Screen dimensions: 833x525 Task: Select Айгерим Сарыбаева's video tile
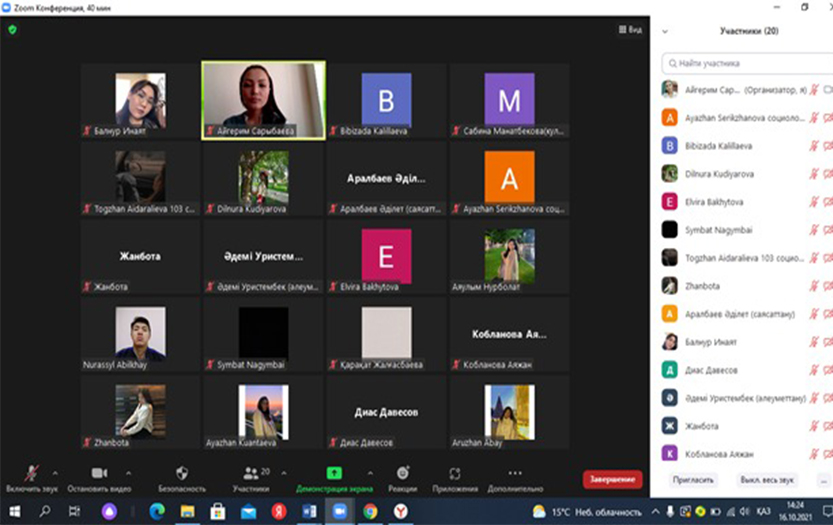[263, 100]
